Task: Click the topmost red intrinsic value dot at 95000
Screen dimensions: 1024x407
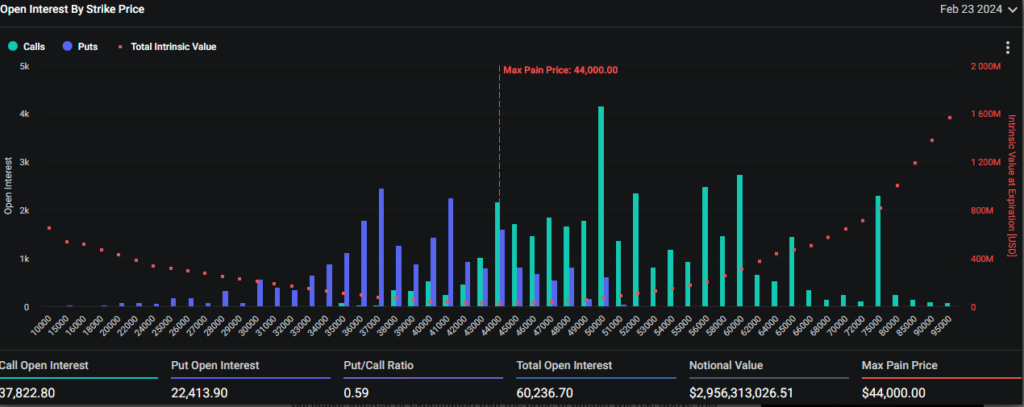Action: coord(950,118)
